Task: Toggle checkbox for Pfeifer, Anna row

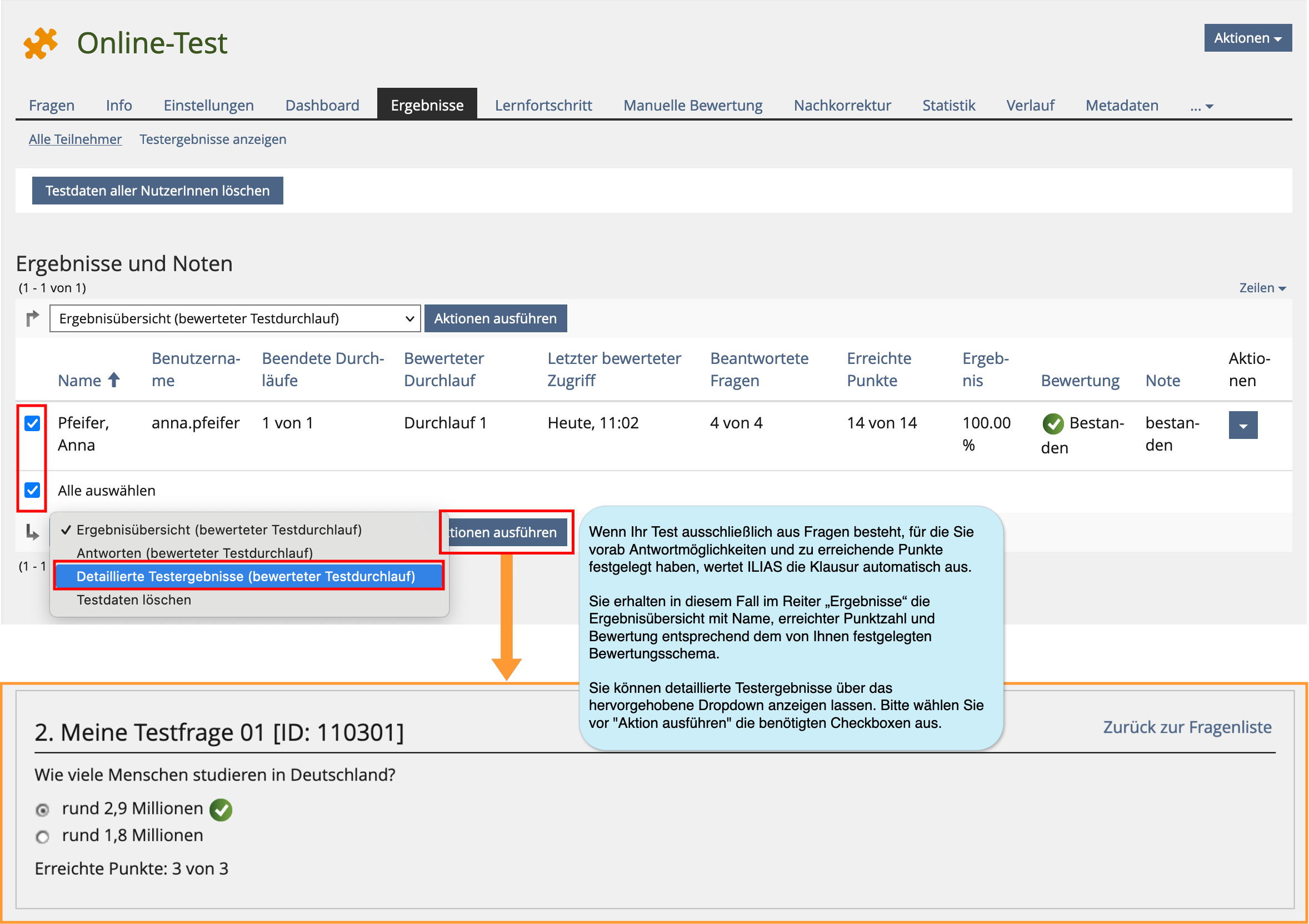Action: (32, 423)
